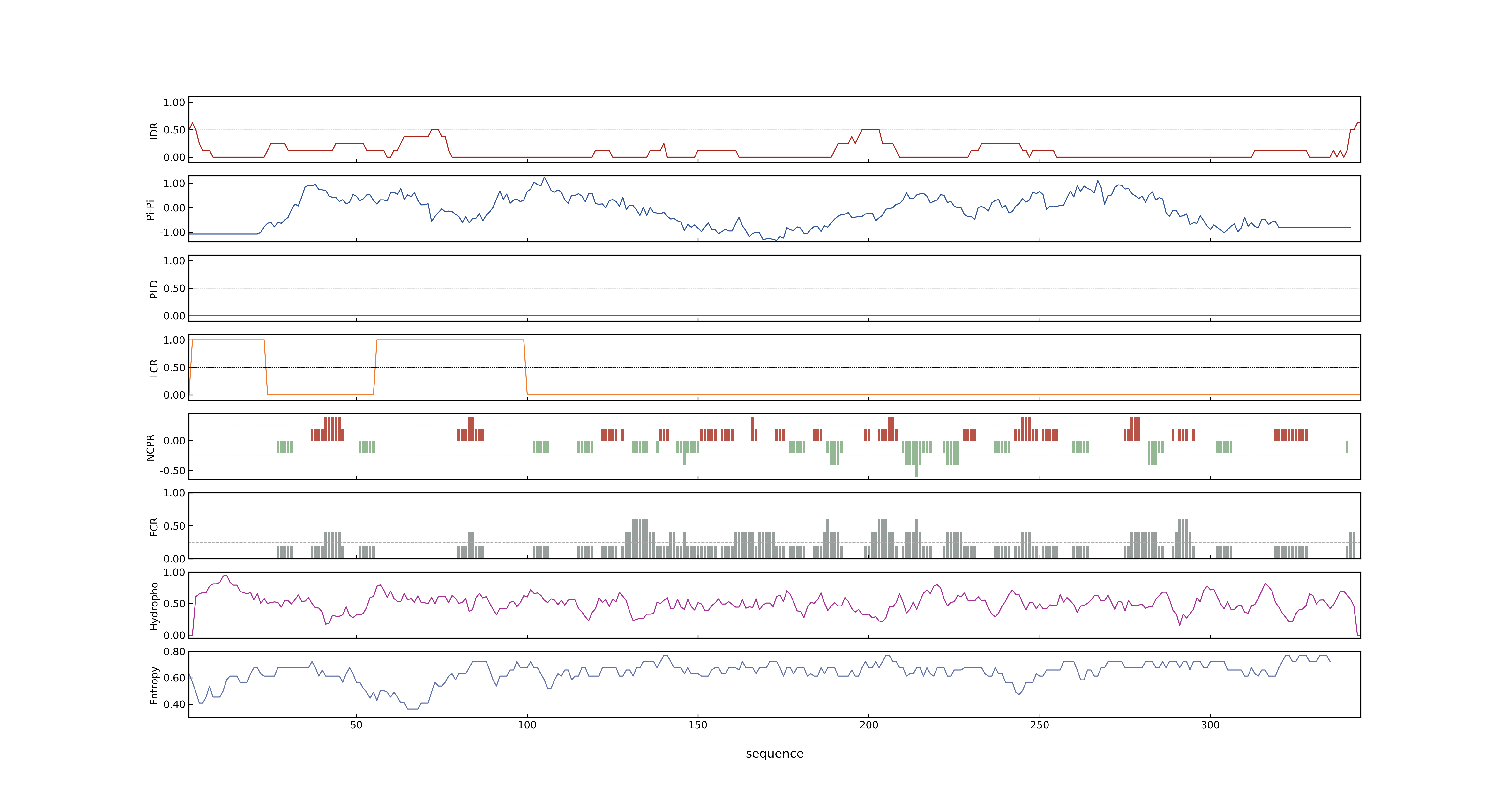Click the x-axis tick label 50
Viewport: 1512px width, 806px height.
click(356, 725)
